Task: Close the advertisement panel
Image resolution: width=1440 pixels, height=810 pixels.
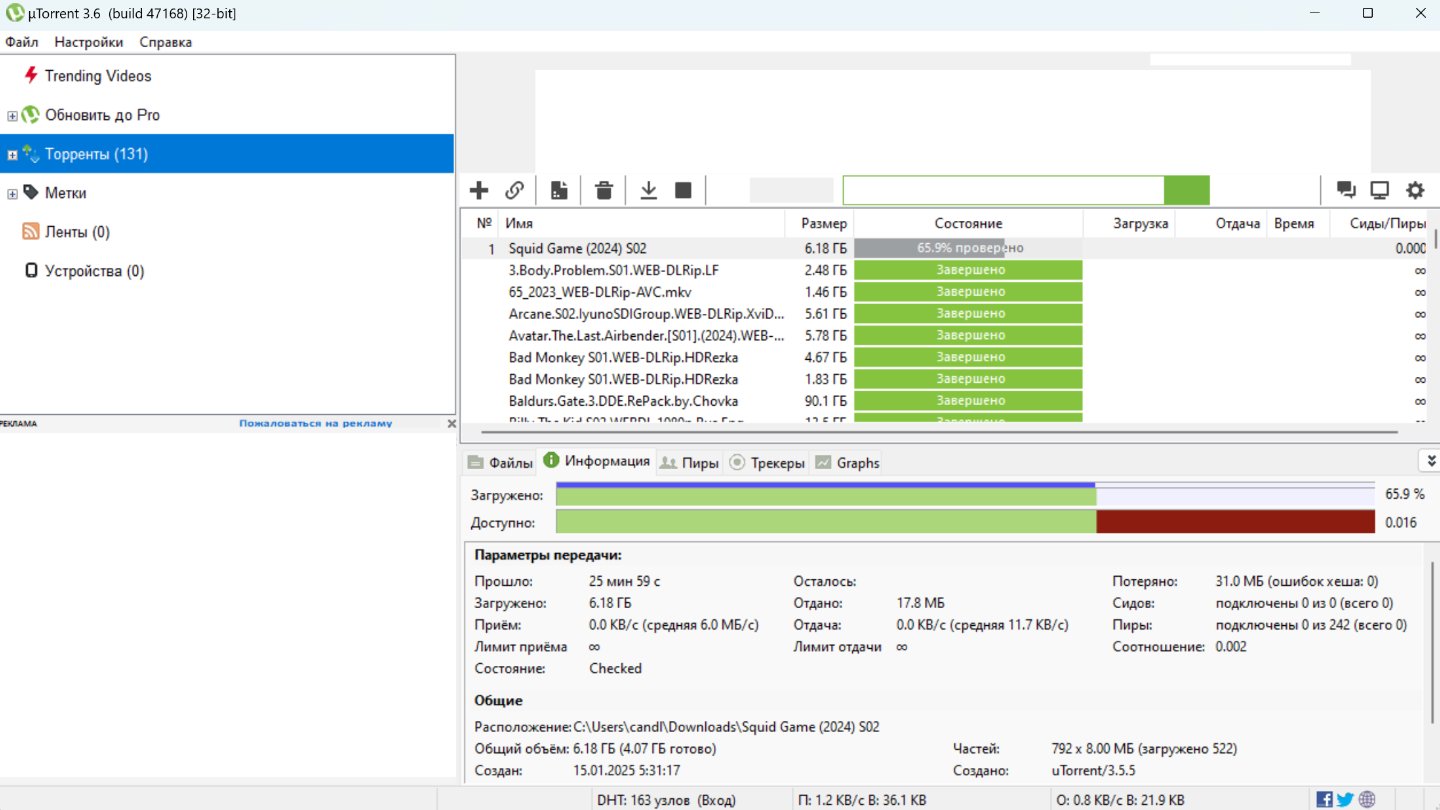Action: point(450,423)
